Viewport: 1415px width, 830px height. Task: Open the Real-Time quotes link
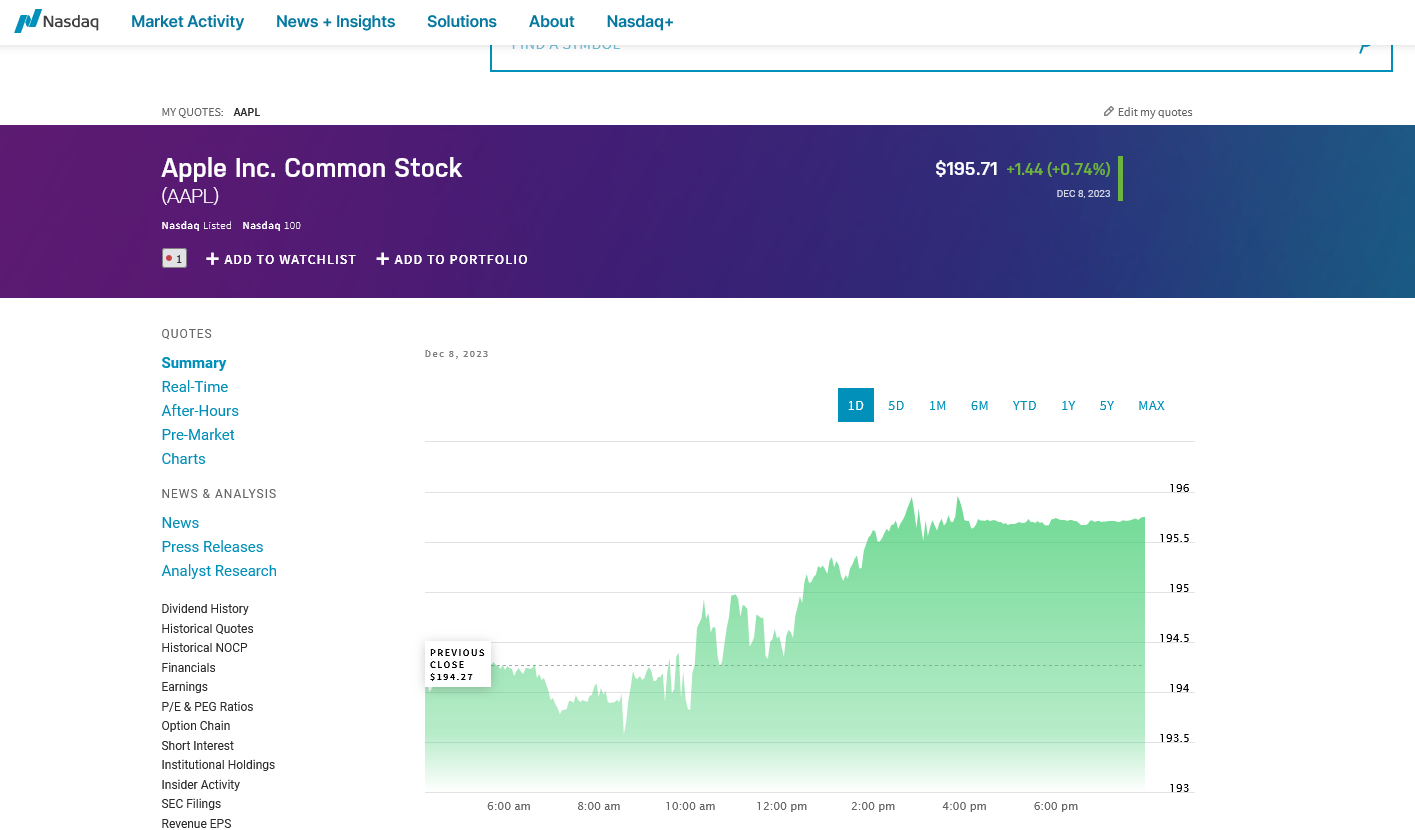pyautogui.click(x=195, y=387)
